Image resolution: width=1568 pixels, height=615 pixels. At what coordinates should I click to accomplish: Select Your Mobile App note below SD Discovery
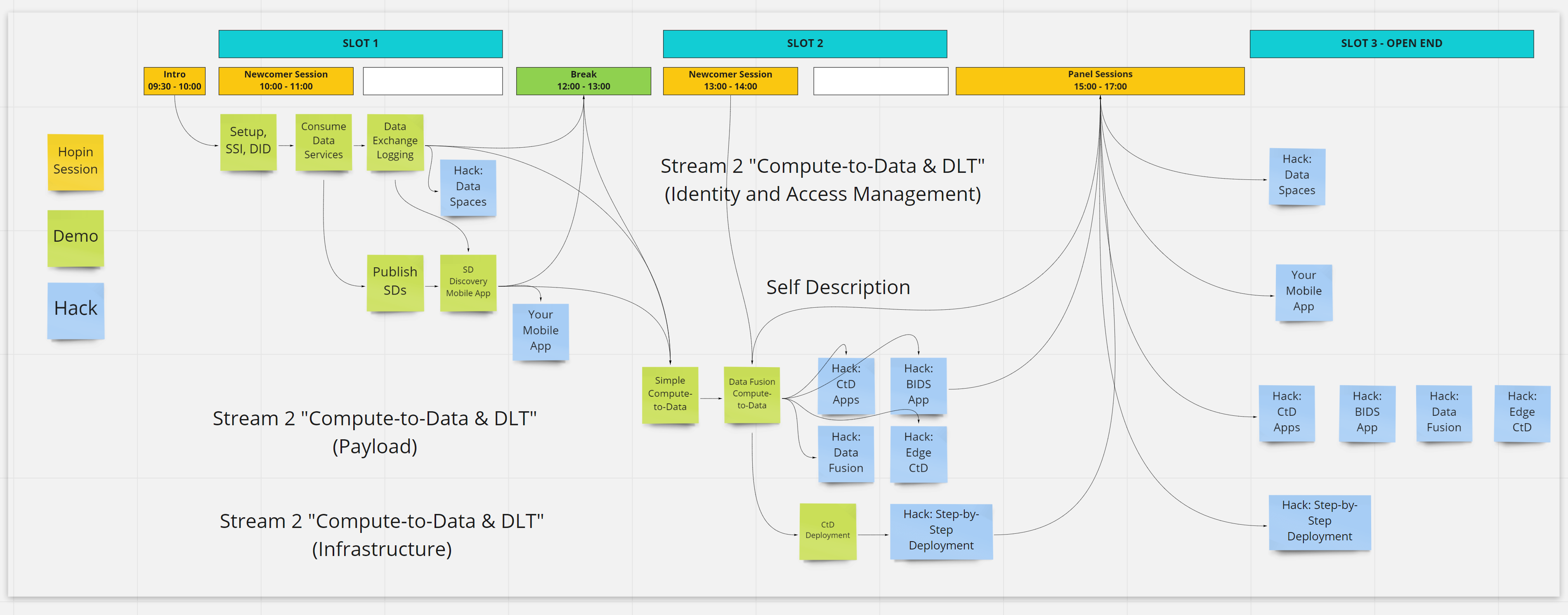(x=541, y=332)
